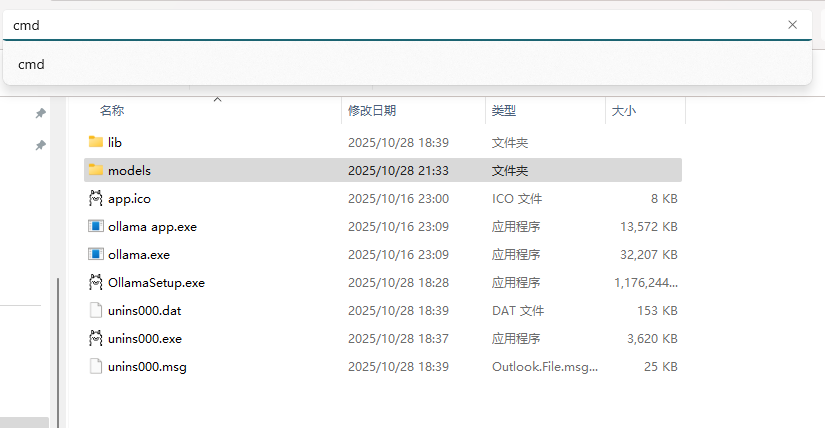
Task: Click the 2025/10/28 18:37 date of unins000.exe
Action: (398, 339)
